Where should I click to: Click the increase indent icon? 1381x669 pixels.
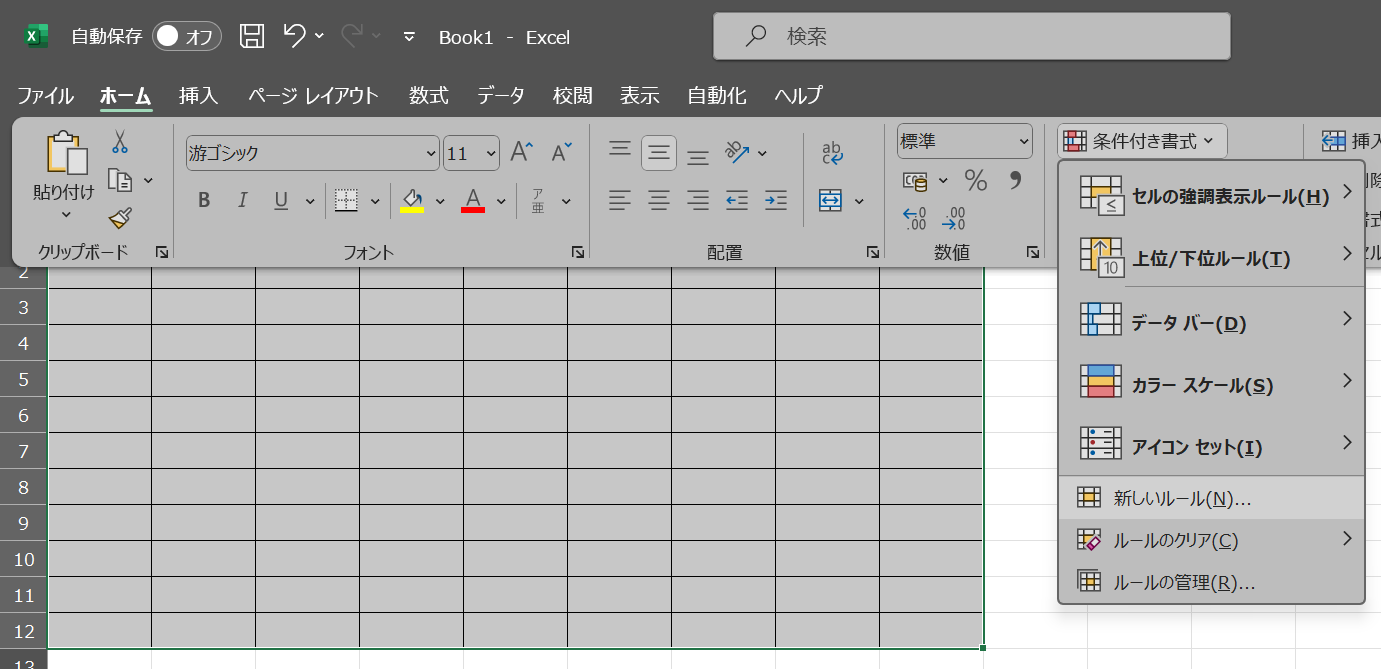[x=775, y=200]
